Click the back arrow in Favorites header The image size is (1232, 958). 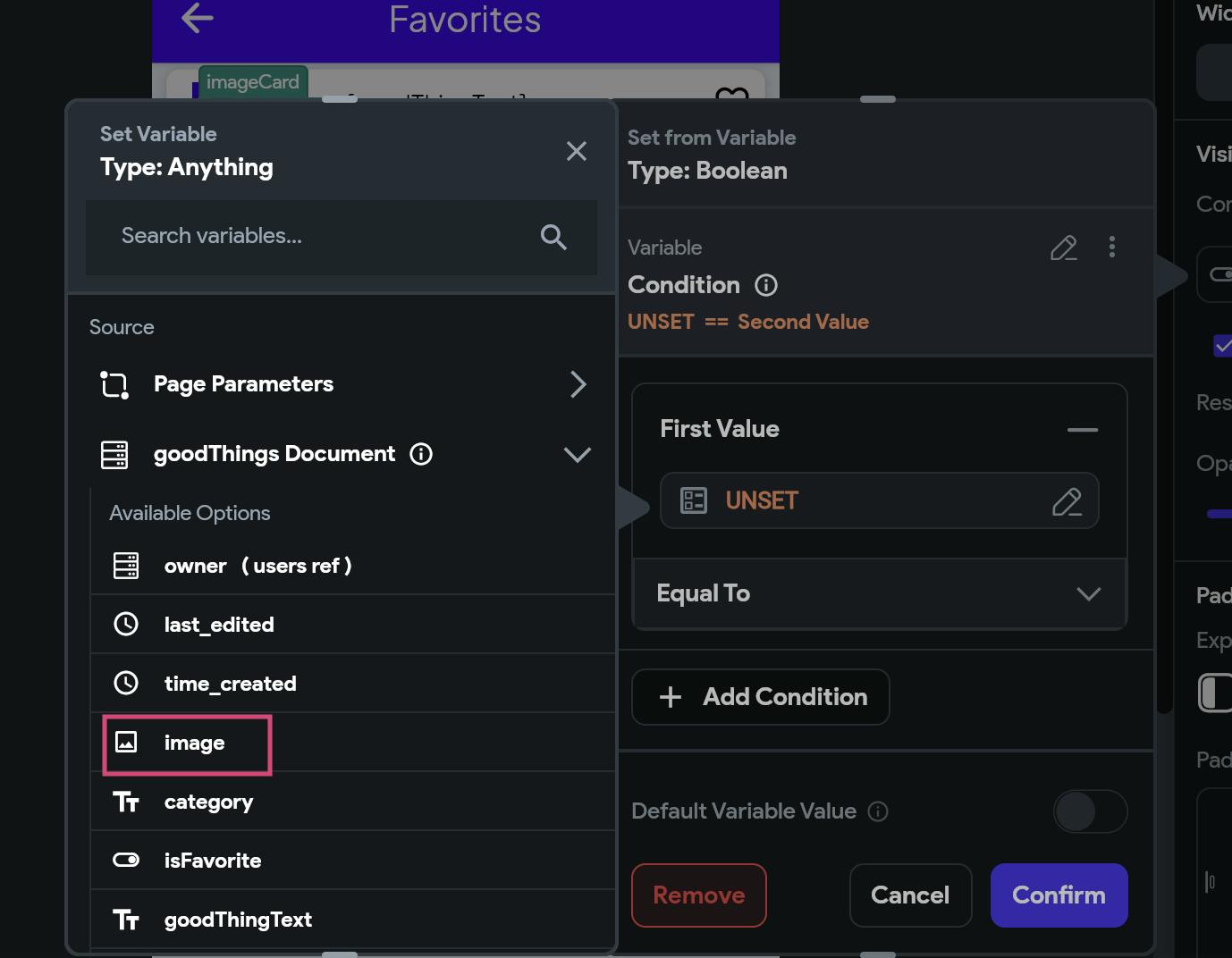pos(198,19)
